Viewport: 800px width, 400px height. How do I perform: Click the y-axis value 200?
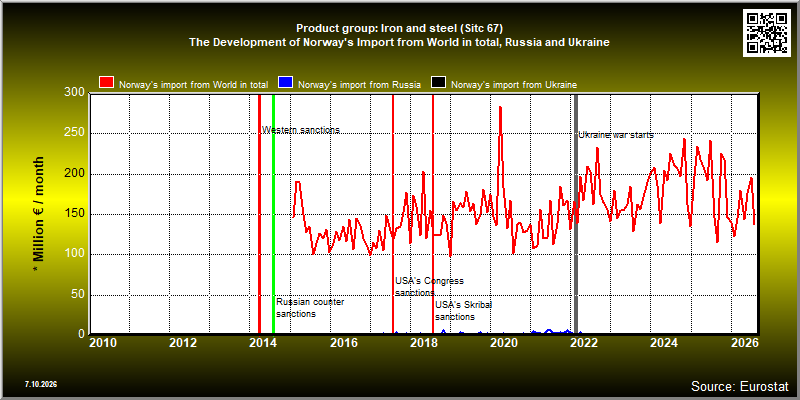[74, 174]
